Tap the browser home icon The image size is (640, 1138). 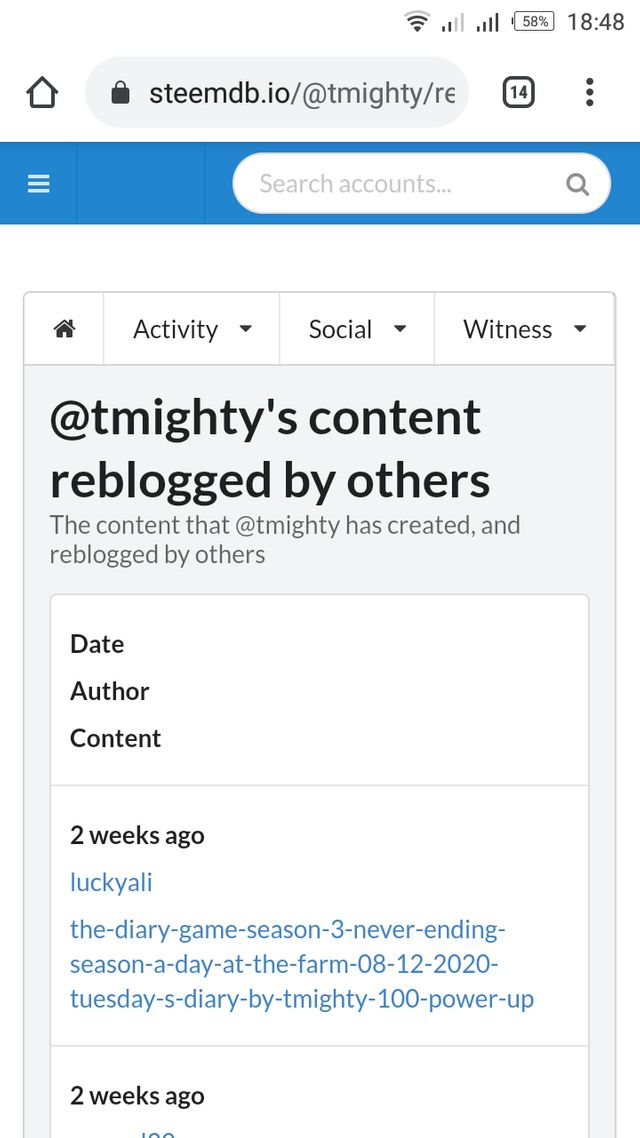[x=42, y=93]
